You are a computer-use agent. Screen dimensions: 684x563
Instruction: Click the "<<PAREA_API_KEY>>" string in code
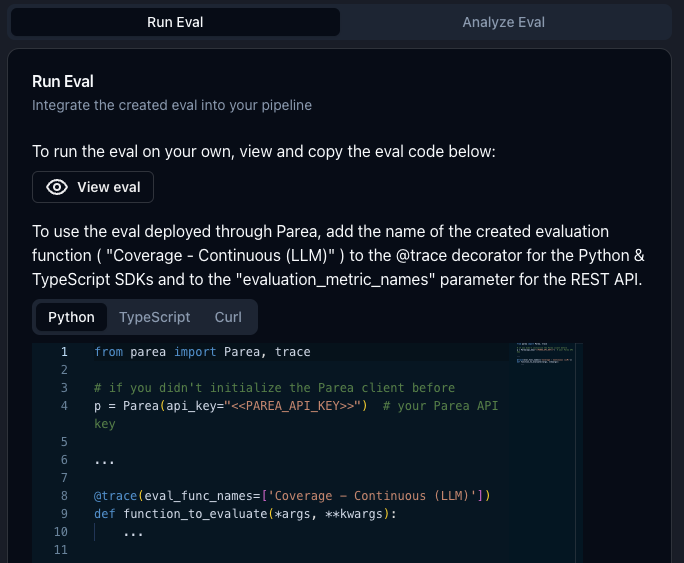[292, 406]
